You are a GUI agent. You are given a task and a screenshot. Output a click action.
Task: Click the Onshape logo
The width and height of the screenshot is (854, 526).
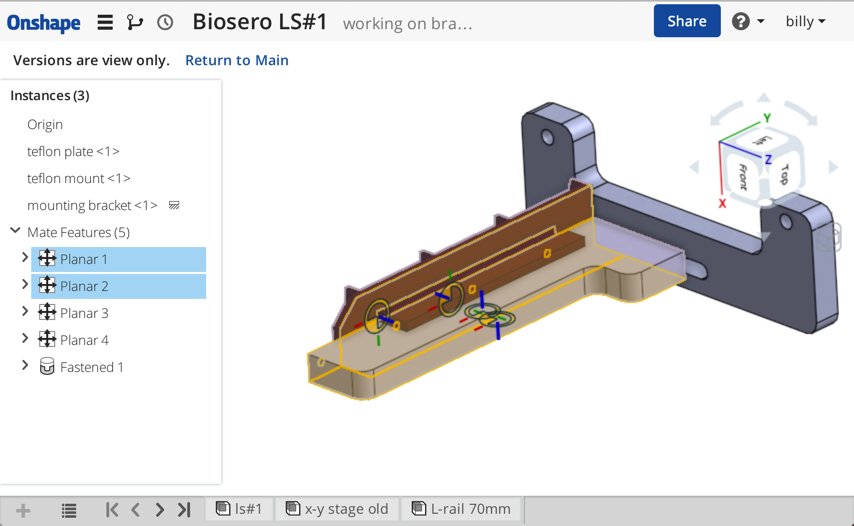pyautogui.click(x=43, y=22)
